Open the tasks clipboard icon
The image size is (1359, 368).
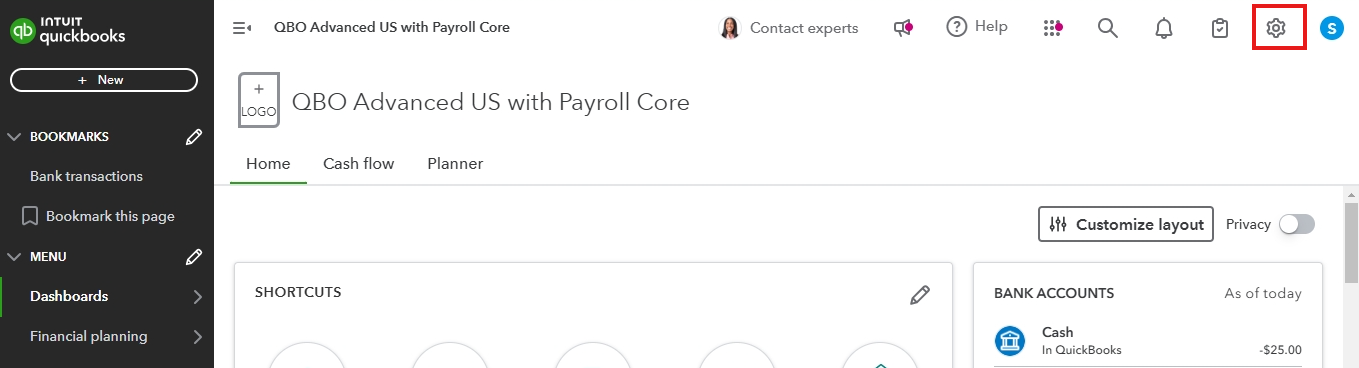click(1219, 28)
